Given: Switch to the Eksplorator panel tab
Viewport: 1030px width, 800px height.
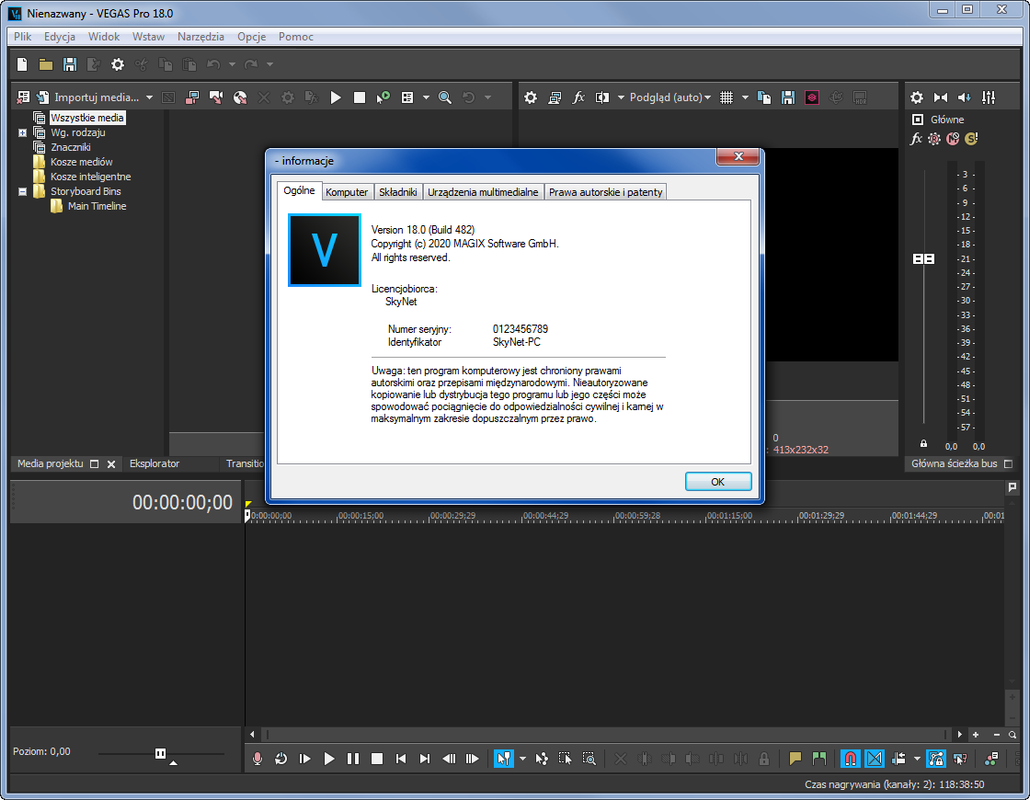Looking at the screenshot, I should [x=154, y=464].
